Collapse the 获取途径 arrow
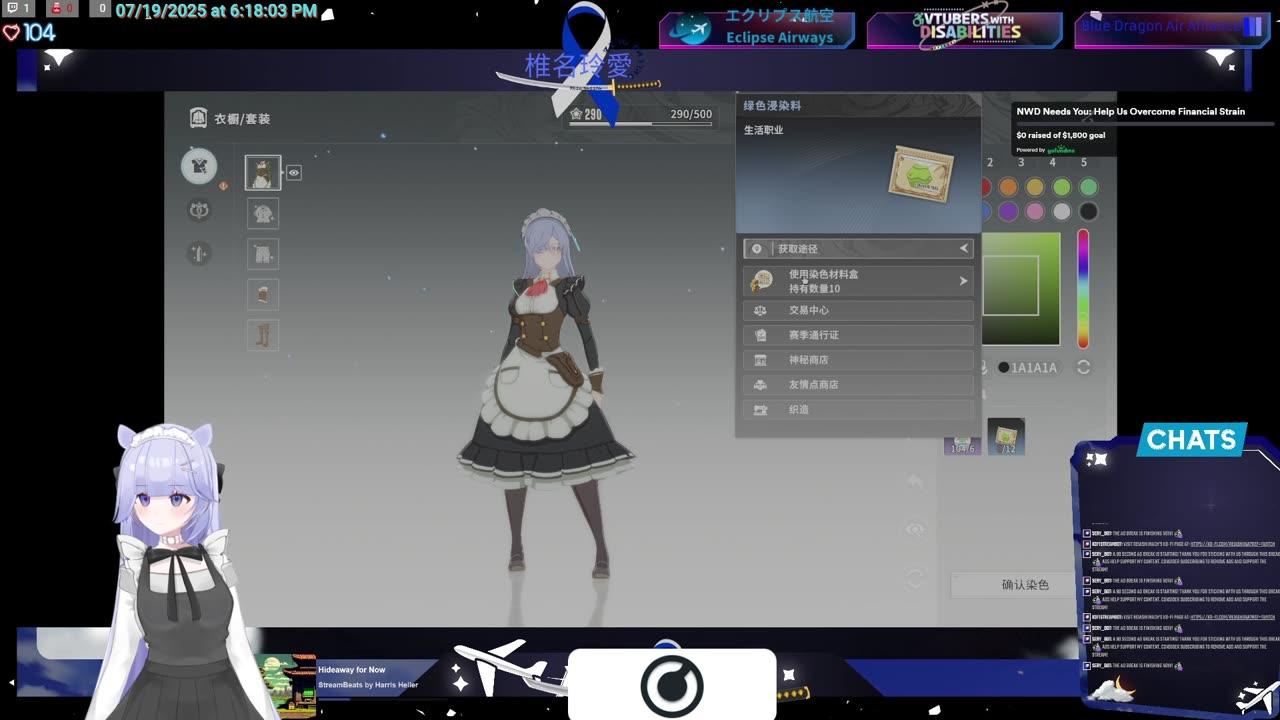Screen dimensions: 1280x720 pyautogui.click(x=964, y=248)
